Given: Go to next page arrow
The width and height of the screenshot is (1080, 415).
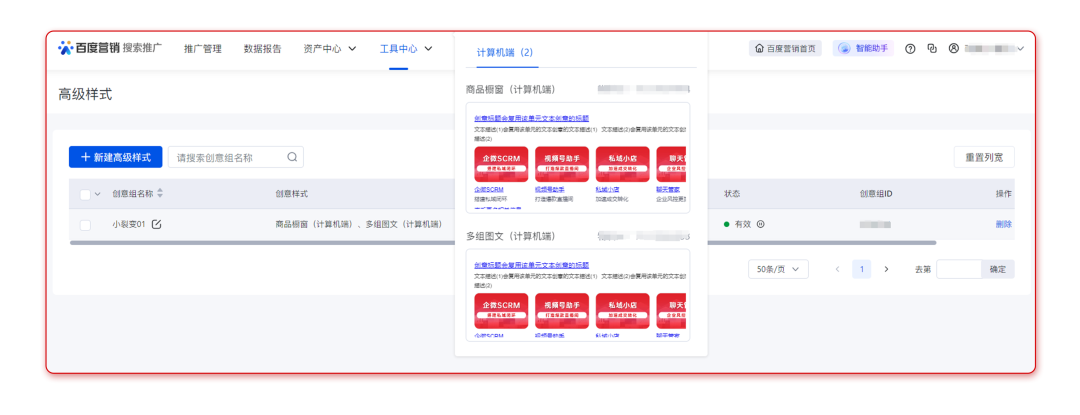Looking at the screenshot, I should [886, 269].
